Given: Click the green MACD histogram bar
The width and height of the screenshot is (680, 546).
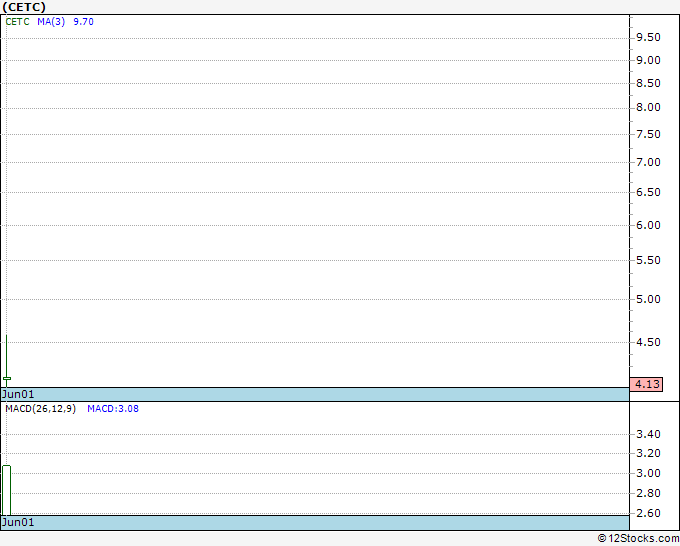Looking at the screenshot, I should click(x=7, y=490).
